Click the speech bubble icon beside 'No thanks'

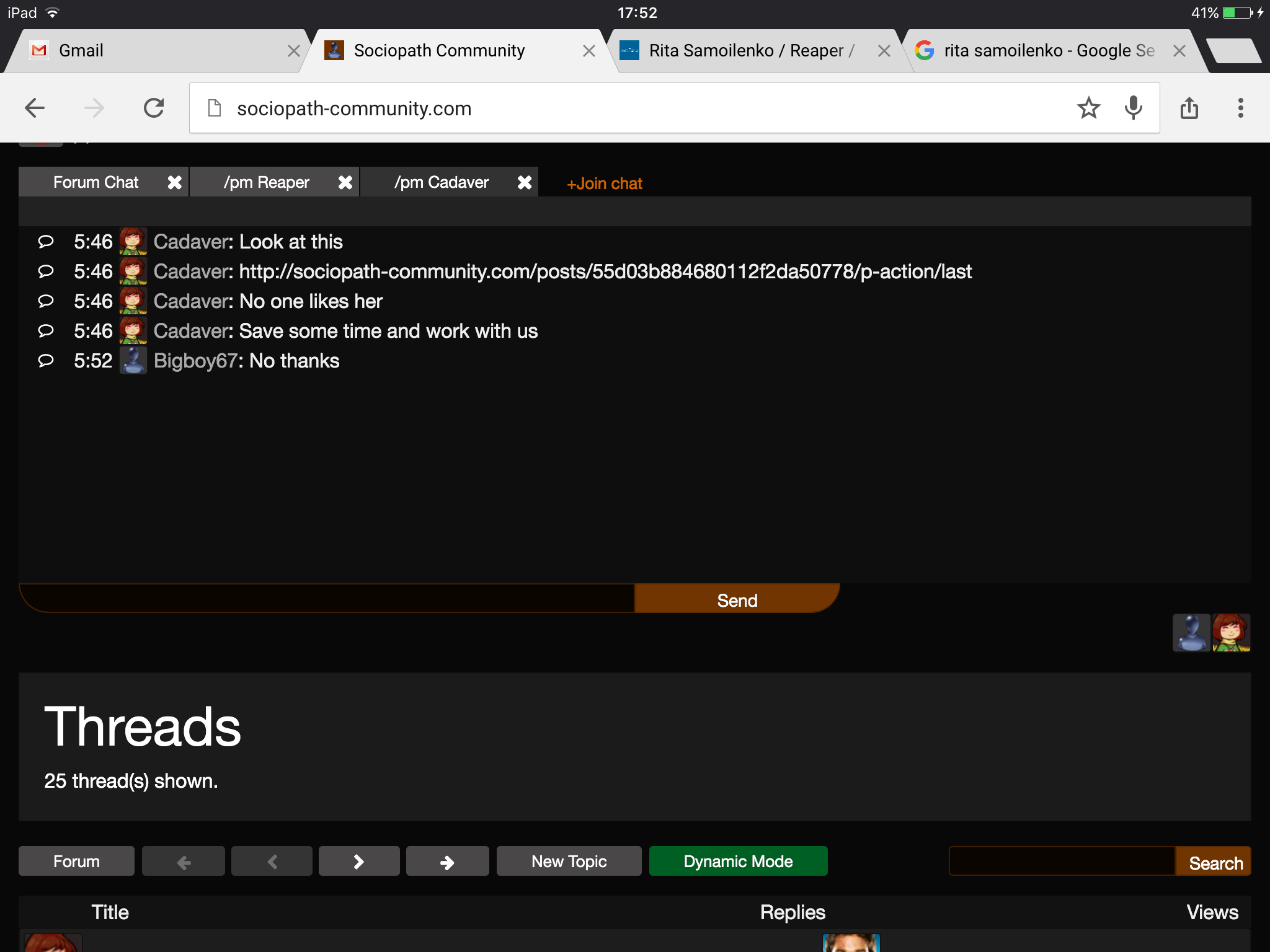(x=46, y=361)
